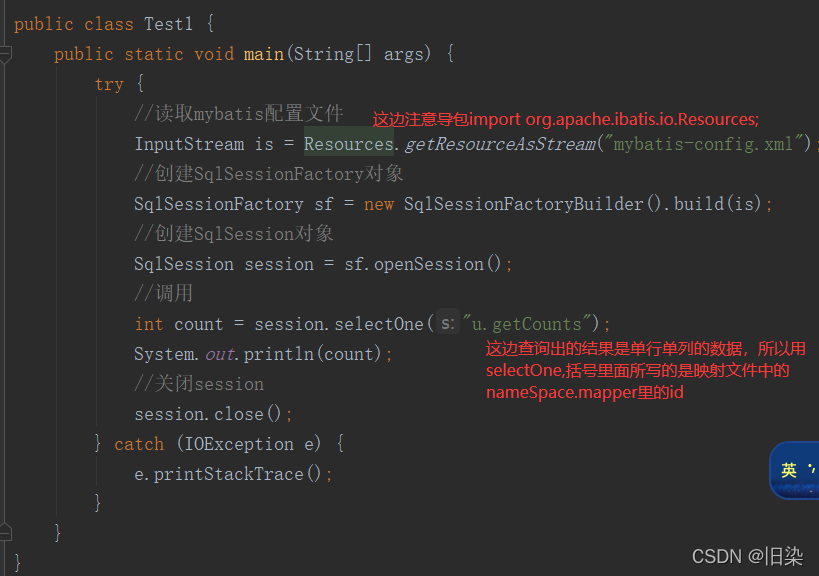Screen dimensions: 819x576
Task: Click the InputStream type declaration
Action: [x=189, y=144]
